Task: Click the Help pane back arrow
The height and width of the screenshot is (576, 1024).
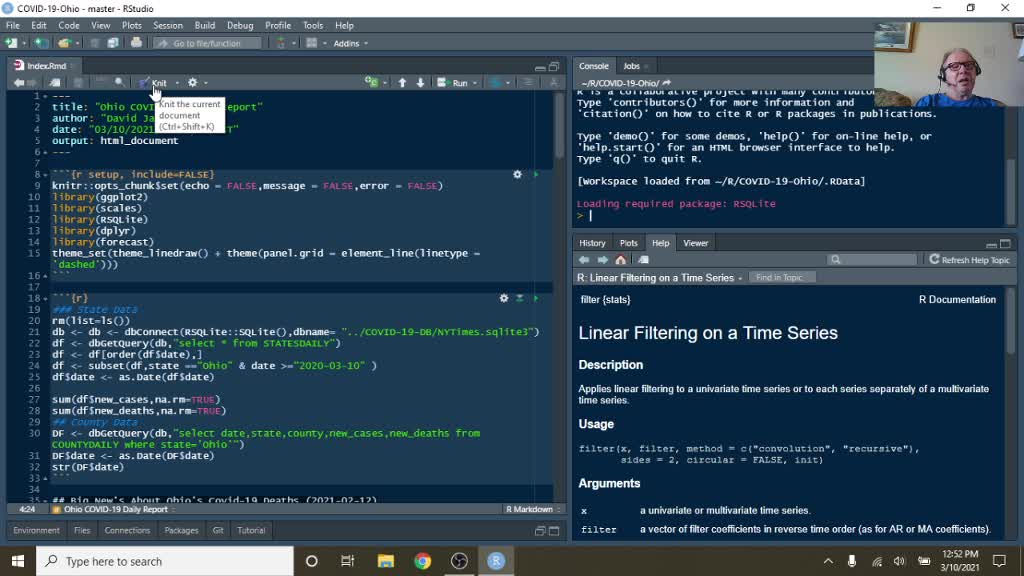Action: click(x=584, y=260)
